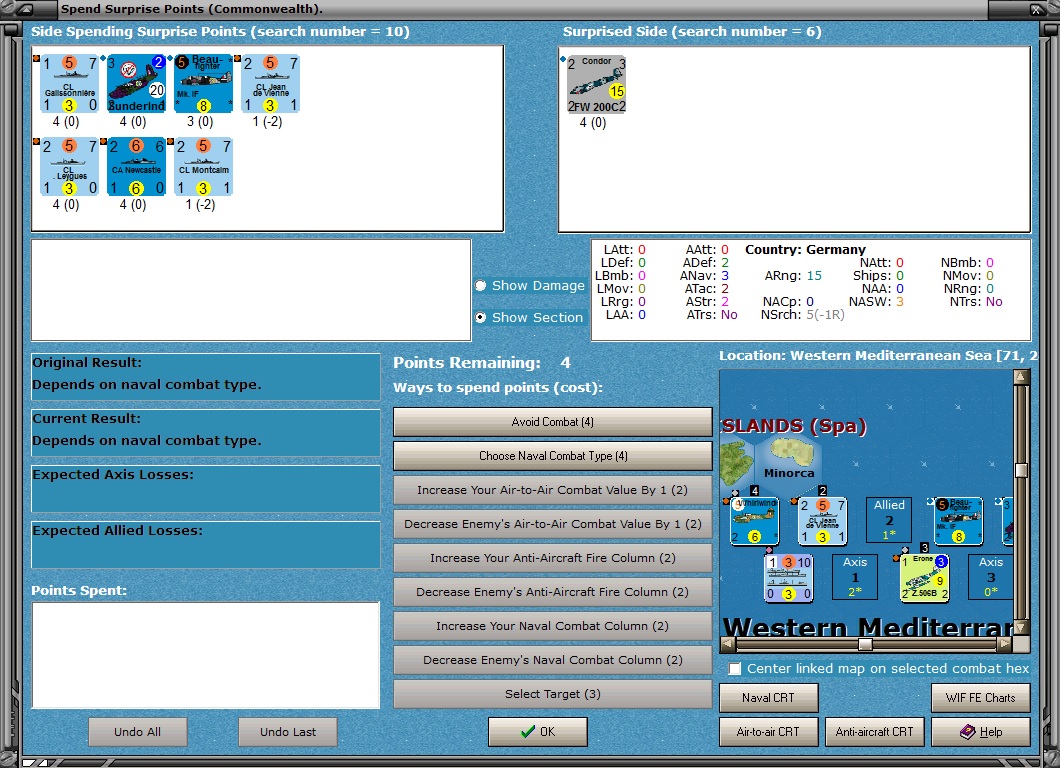Click the Whirlwind aircraft counter on map
The height and width of the screenshot is (768, 1060).
[x=754, y=521]
